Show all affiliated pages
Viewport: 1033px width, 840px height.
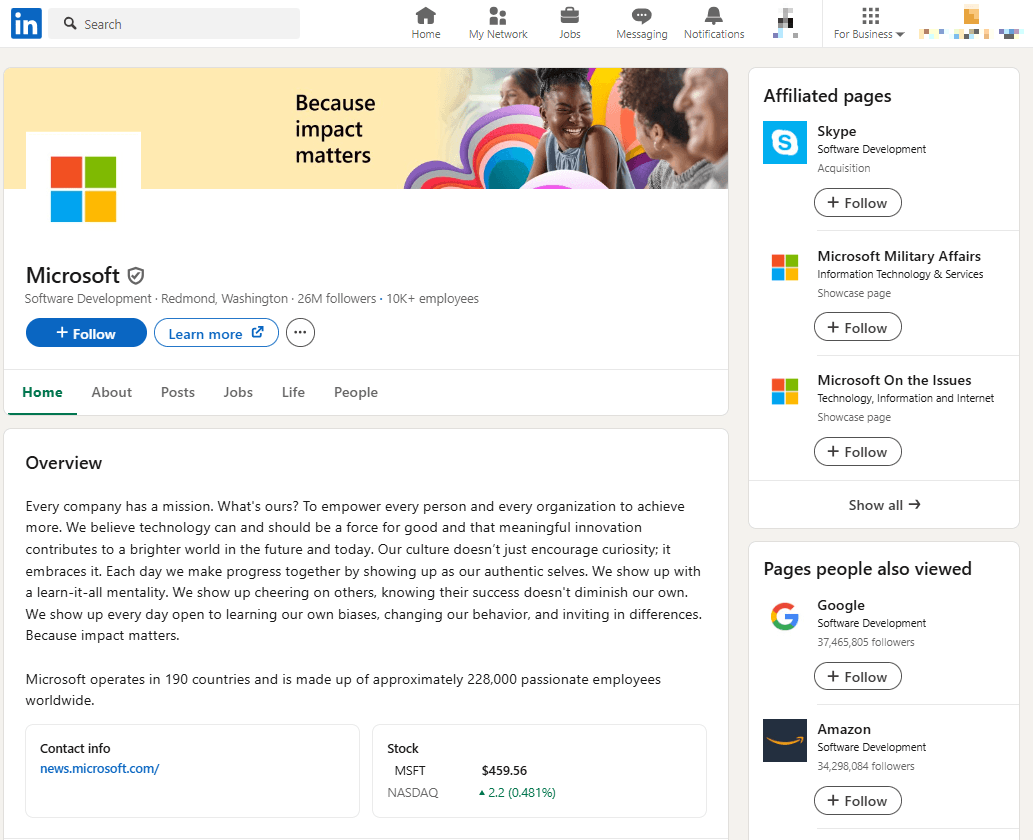coord(884,505)
